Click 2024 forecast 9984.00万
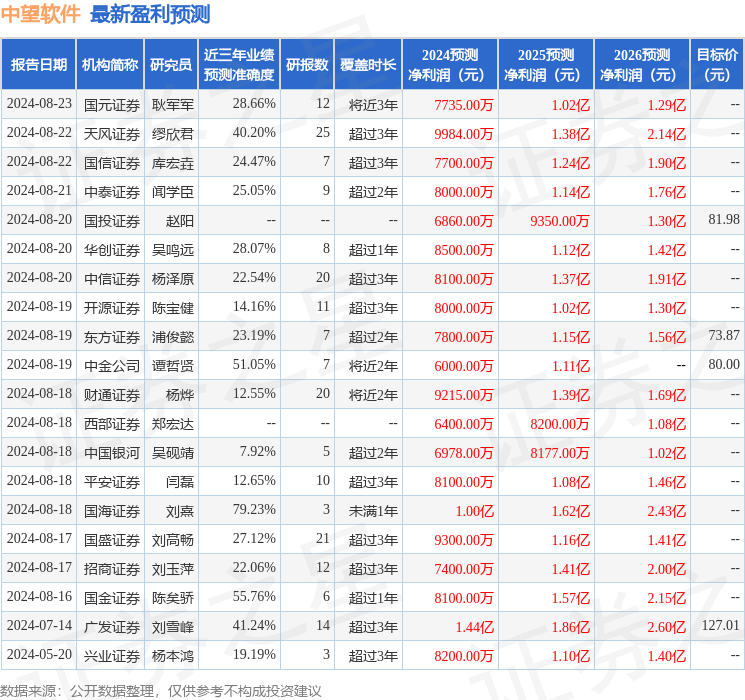745x700 pixels. pyautogui.click(x=464, y=134)
